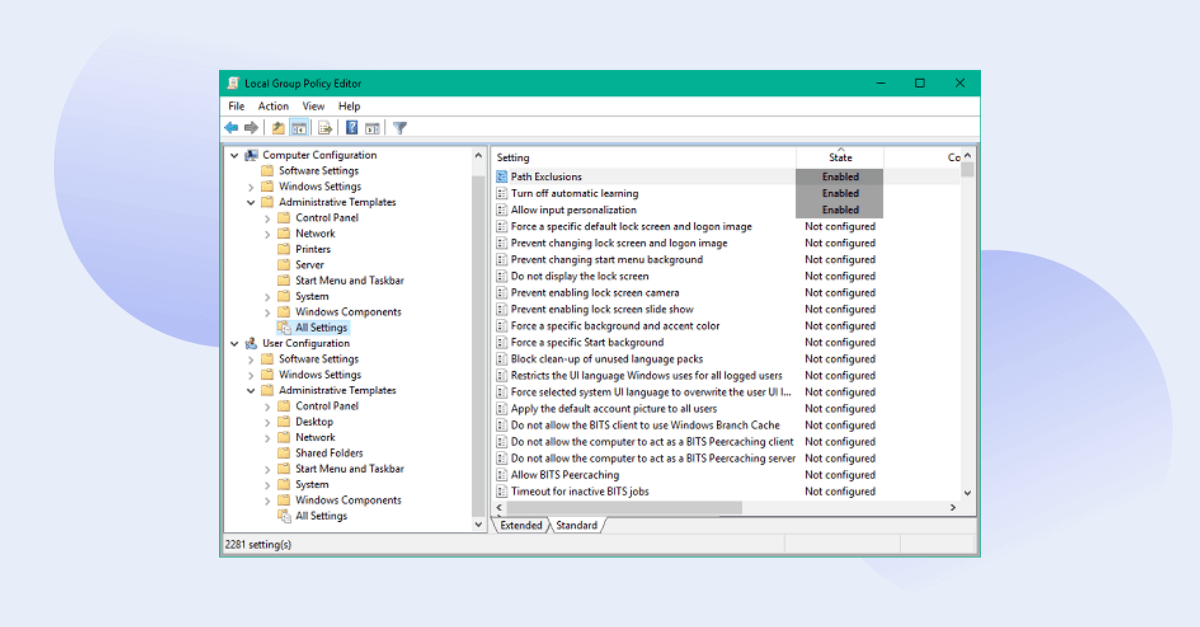Image resolution: width=1200 pixels, height=627 pixels.
Task: Expand the Desktop folder under User Configuration
Action: pos(266,421)
